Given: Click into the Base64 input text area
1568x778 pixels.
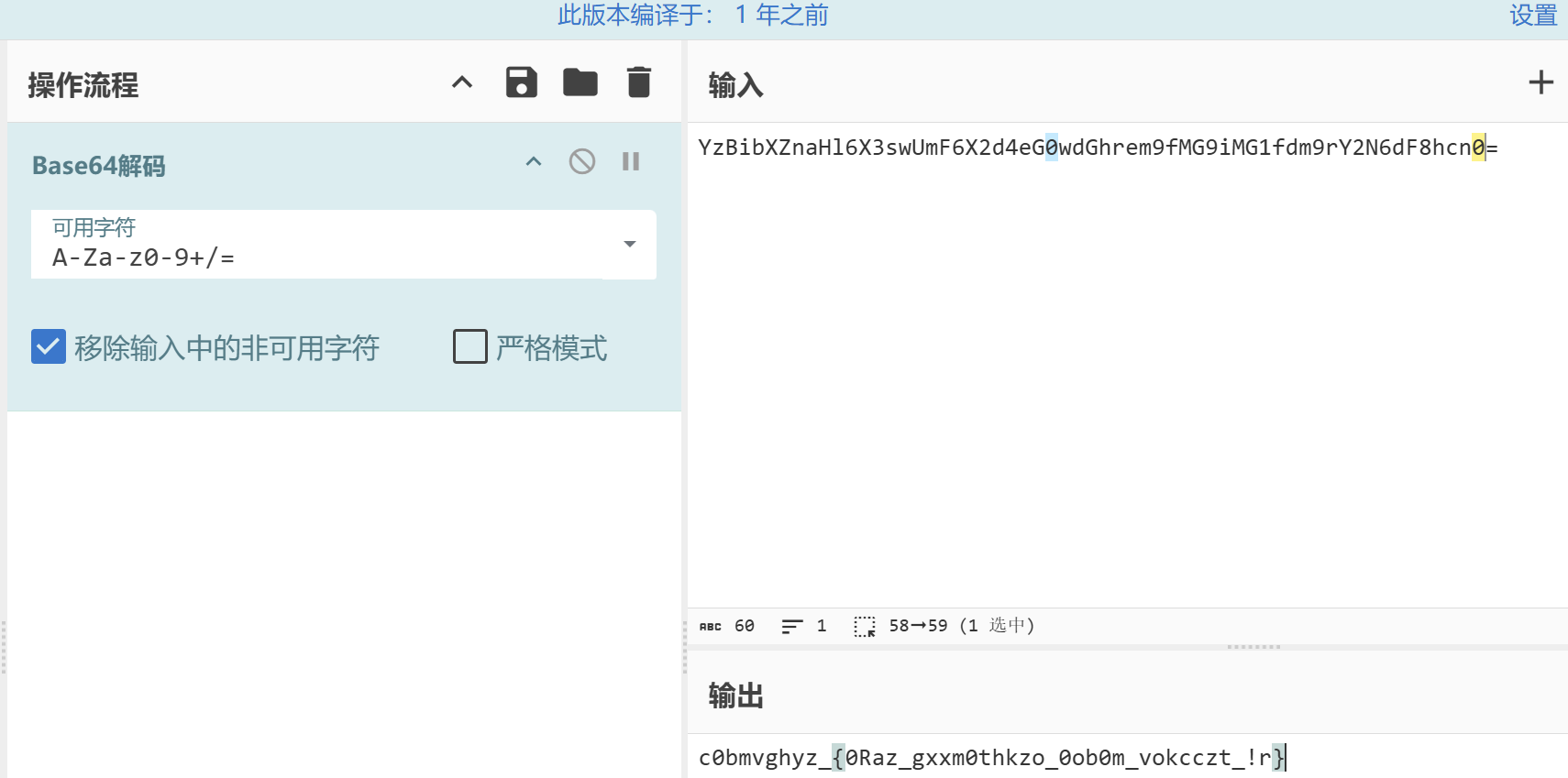Looking at the screenshot, I should click(x=1100, y=367).
